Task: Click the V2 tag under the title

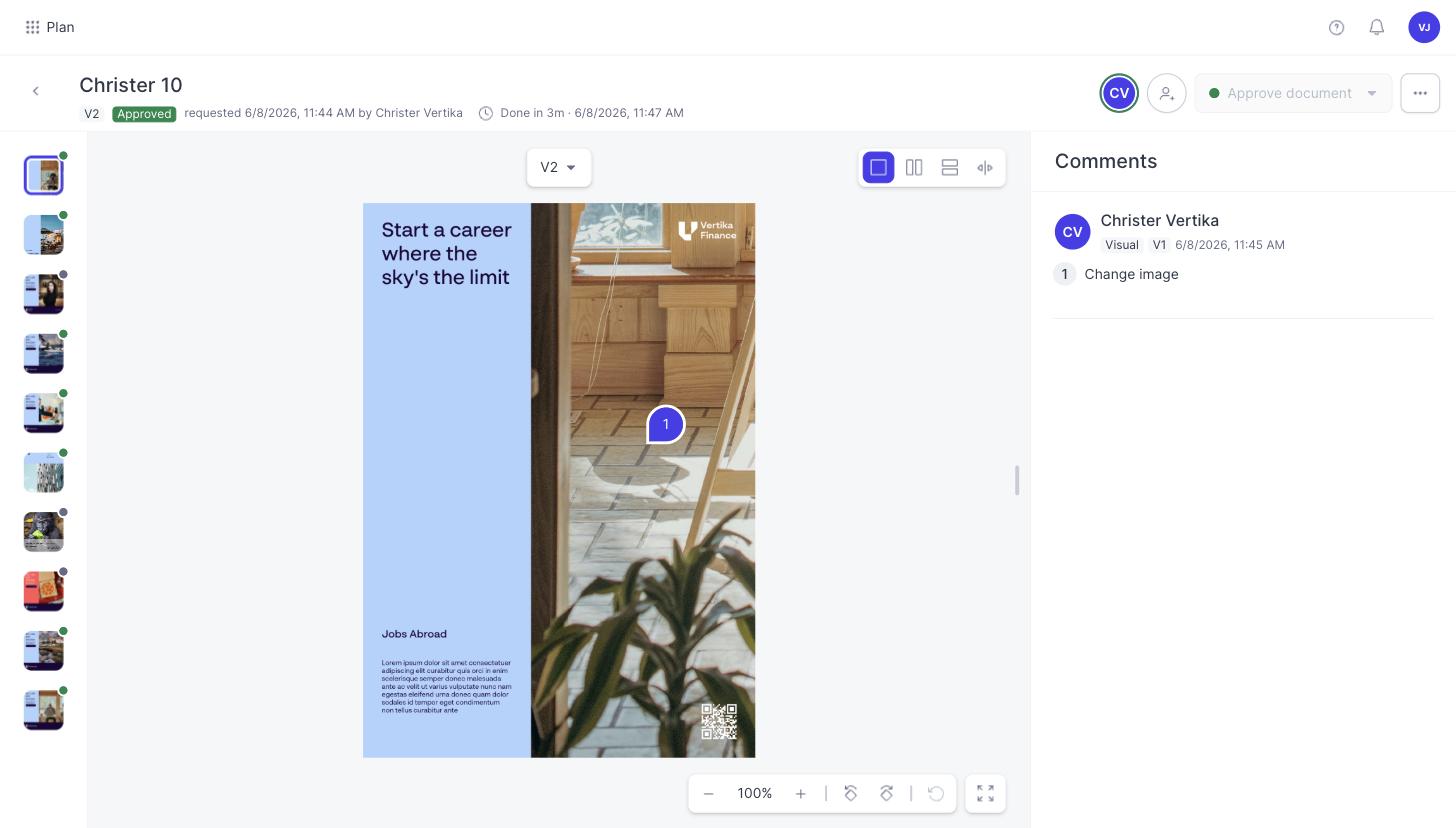Action: (x=92, y=113)
